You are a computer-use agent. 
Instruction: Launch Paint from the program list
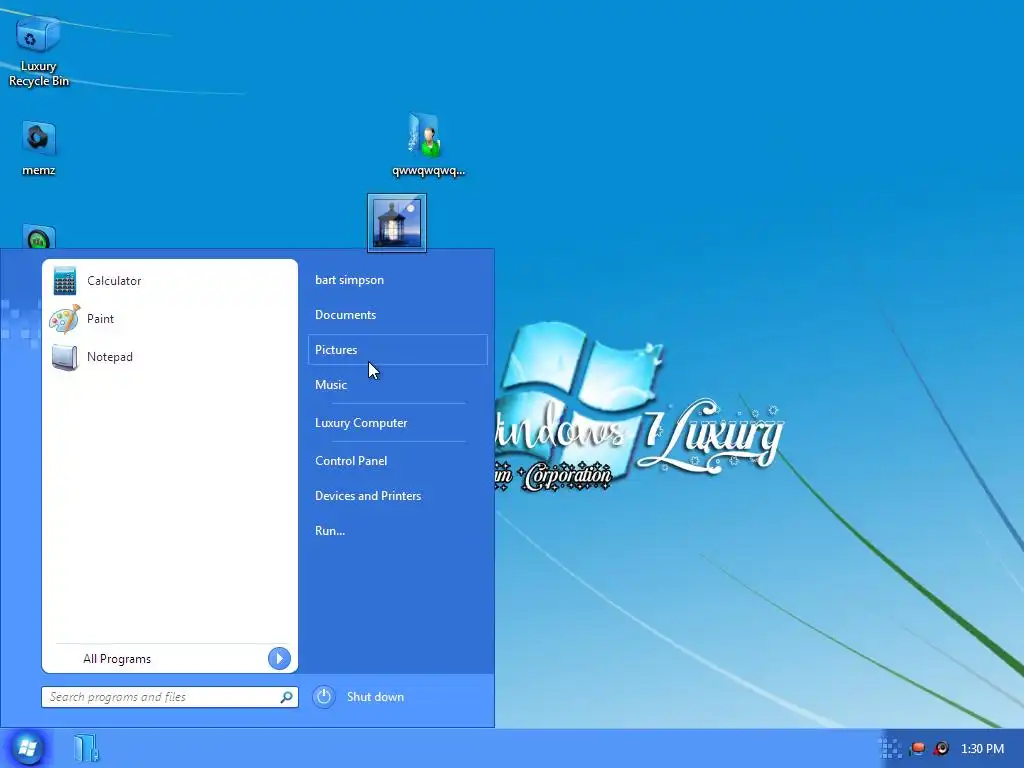click(170, 319)
